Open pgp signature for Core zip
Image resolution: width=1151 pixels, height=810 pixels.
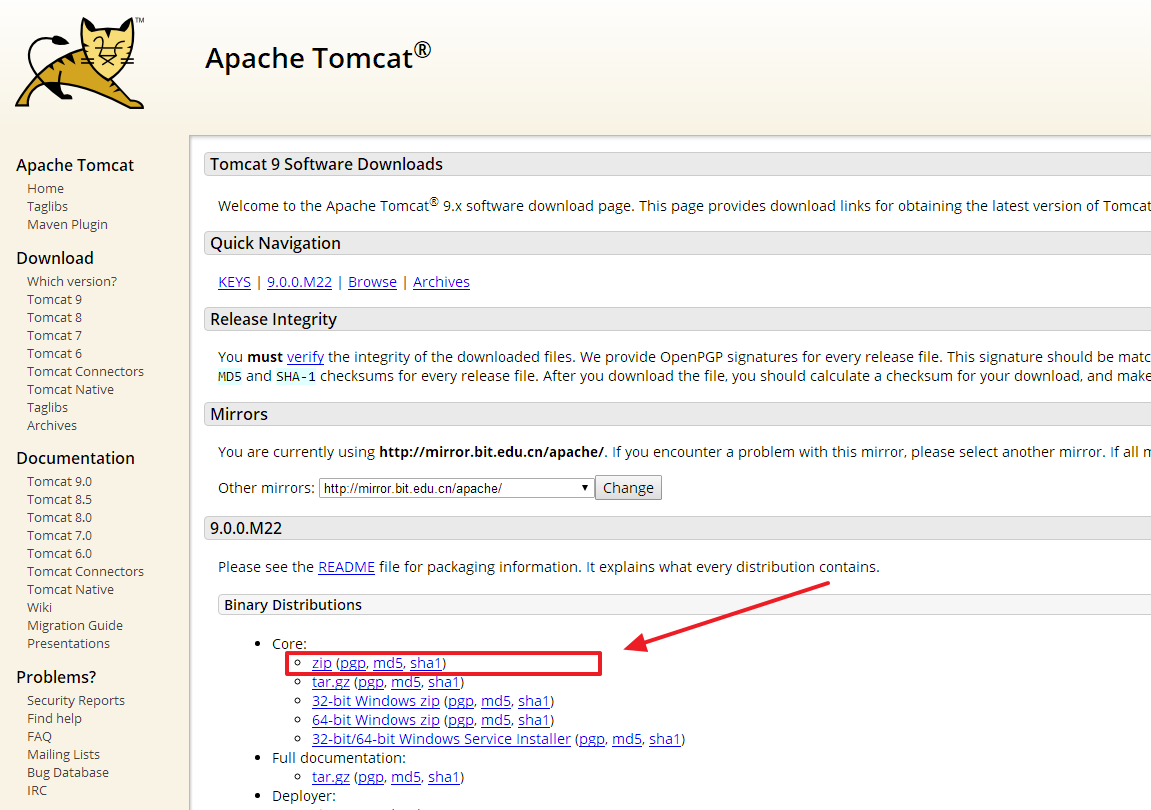coord(353,663)
